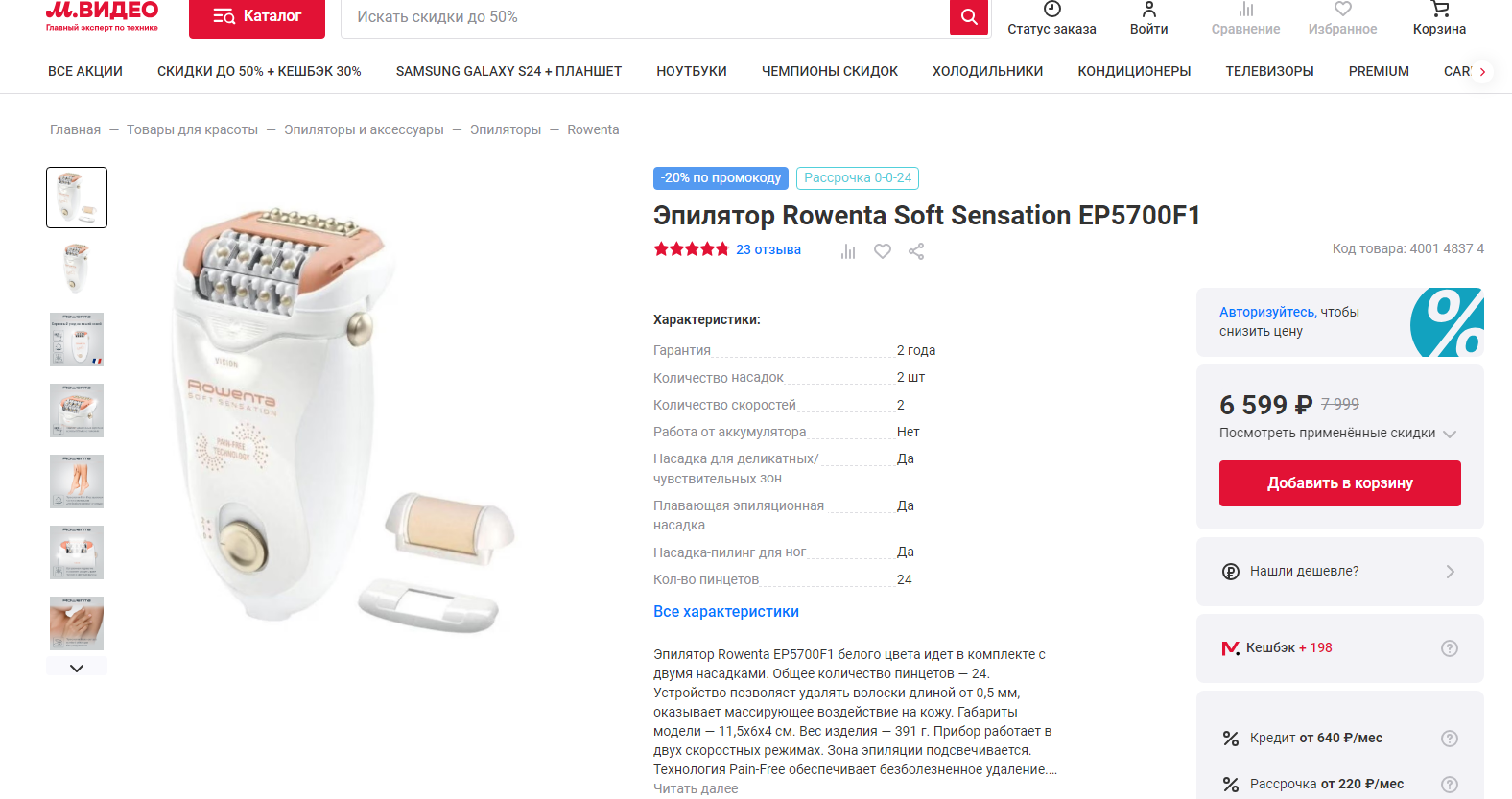Expand Посмотреть применённые скидки chevron
The width and height of the screenshot is (1512, 799).
1450,434
